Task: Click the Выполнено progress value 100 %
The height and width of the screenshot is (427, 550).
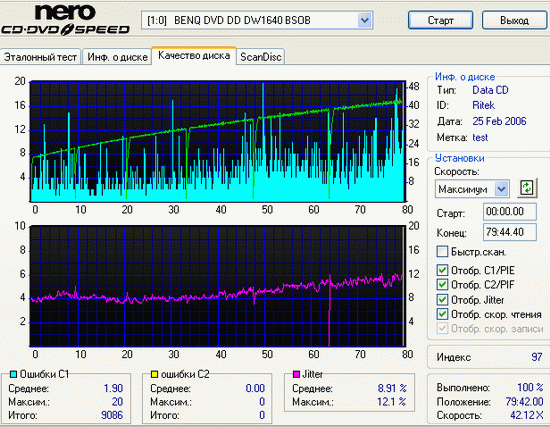Action: [x=530, y=387]
